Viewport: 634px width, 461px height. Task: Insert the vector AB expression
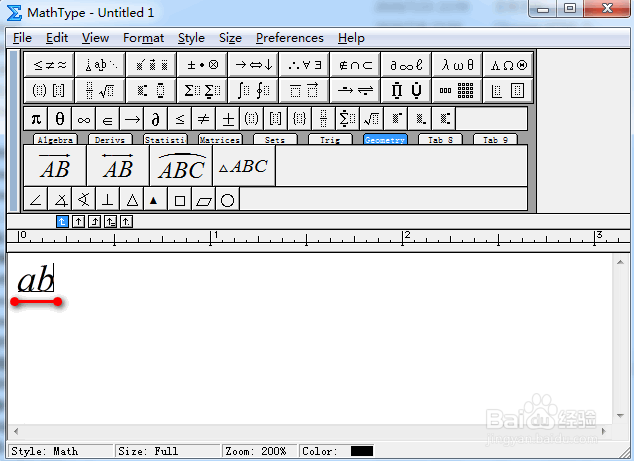click(x=55, y=166)
